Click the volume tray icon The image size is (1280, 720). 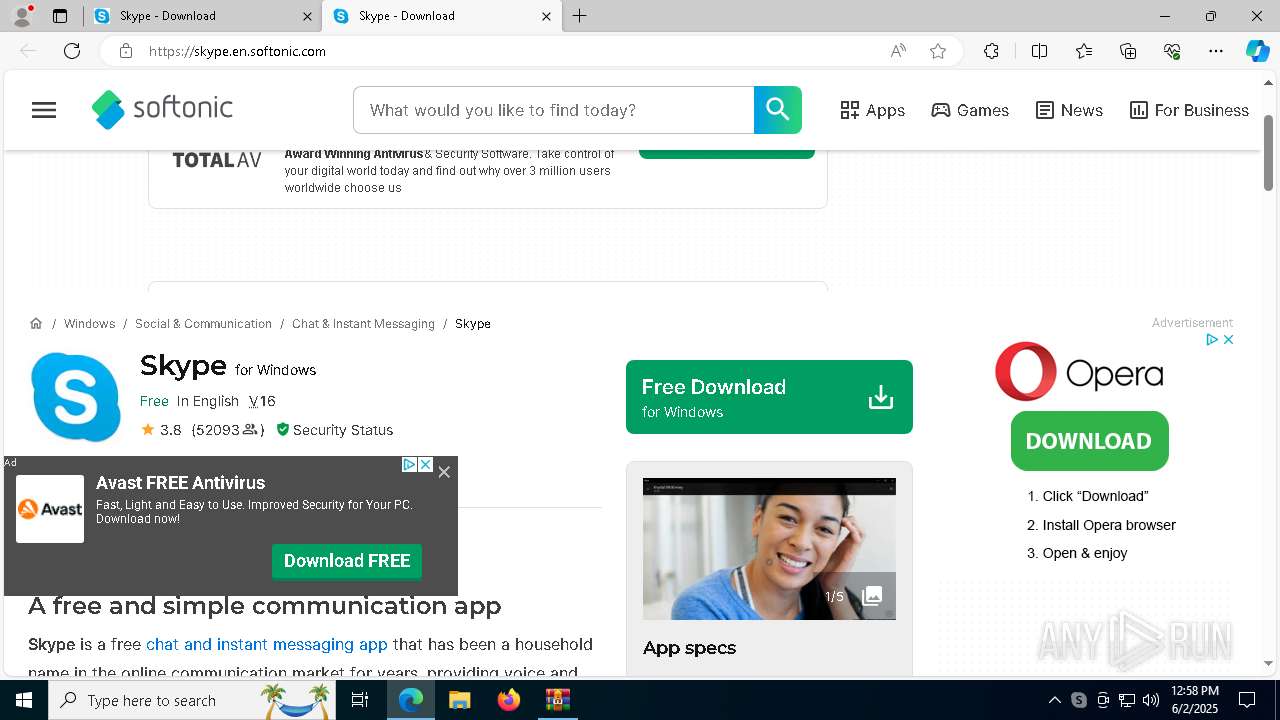pos(1151,700)
